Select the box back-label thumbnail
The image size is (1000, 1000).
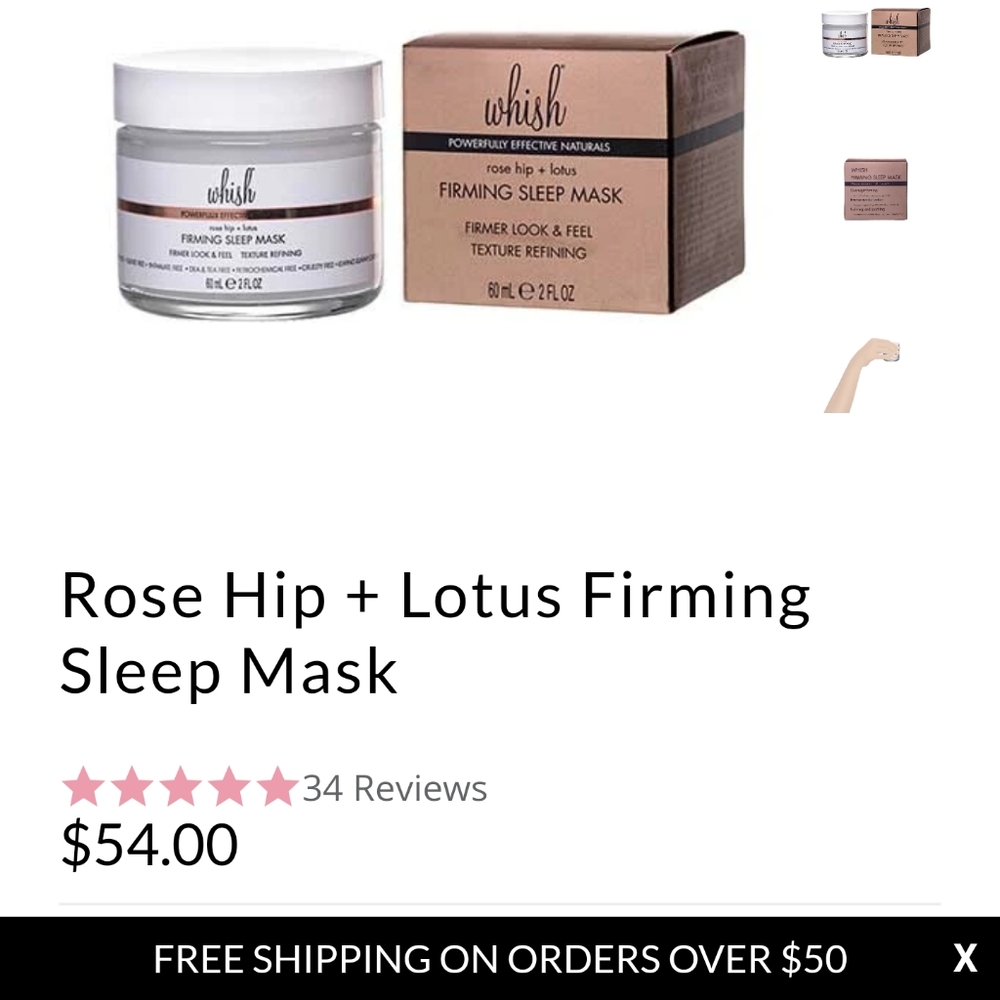(876, 189)
